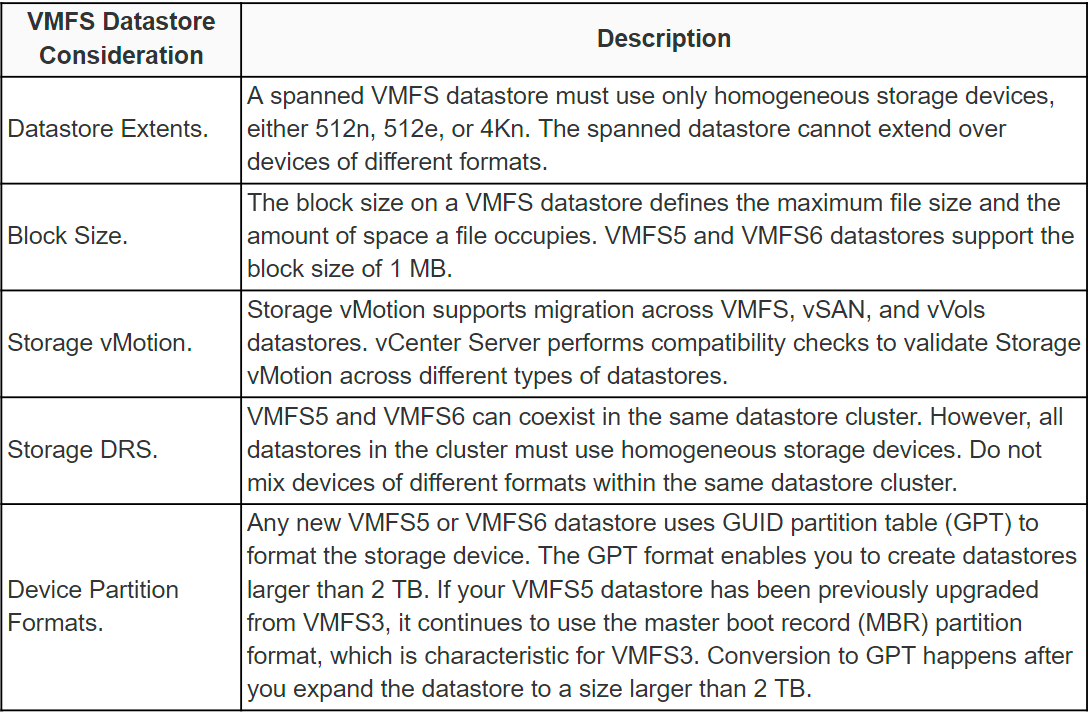Click the "Storage DRS." row label
1089x712 pixels.
coord(83,449)
